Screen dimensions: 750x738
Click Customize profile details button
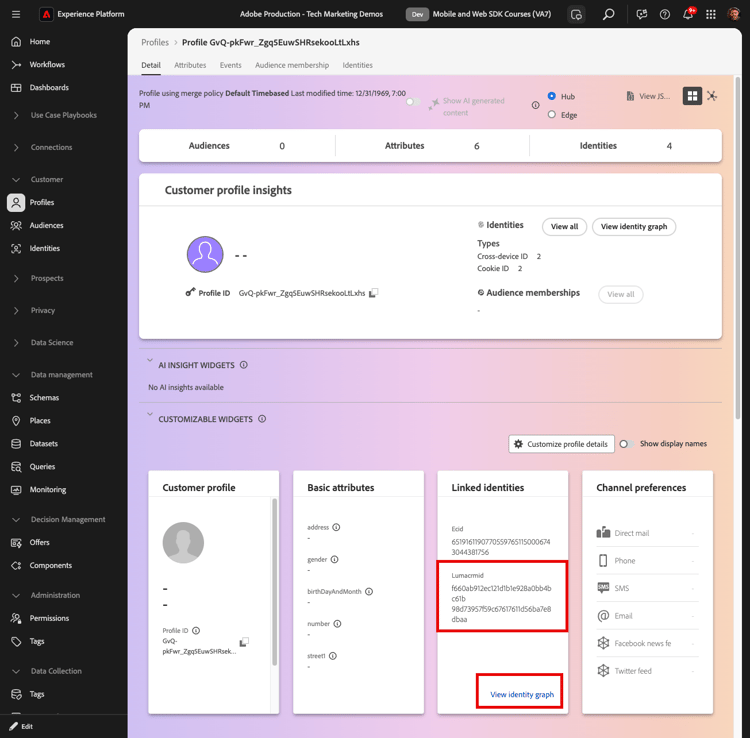coord(561,444)
